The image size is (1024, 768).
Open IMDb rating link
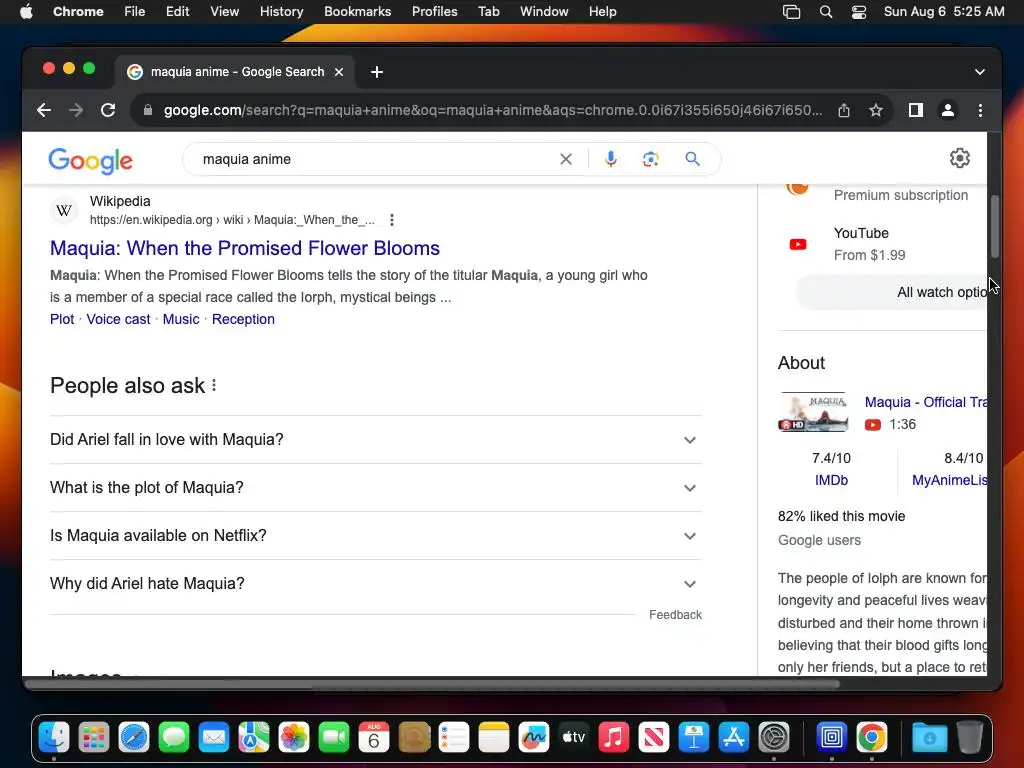[831, 480]
